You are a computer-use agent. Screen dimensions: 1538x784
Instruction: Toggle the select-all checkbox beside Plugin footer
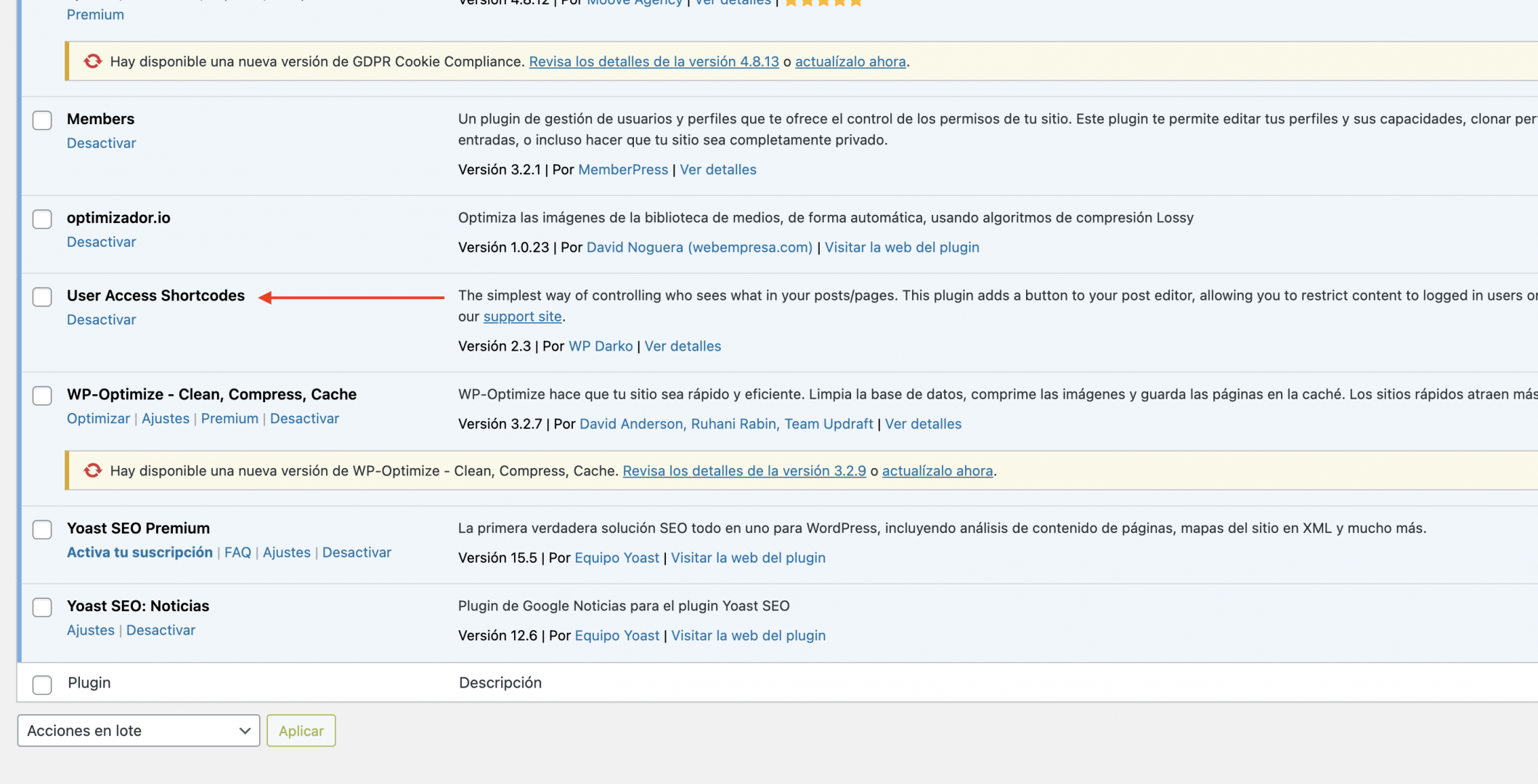click(42, 685)
